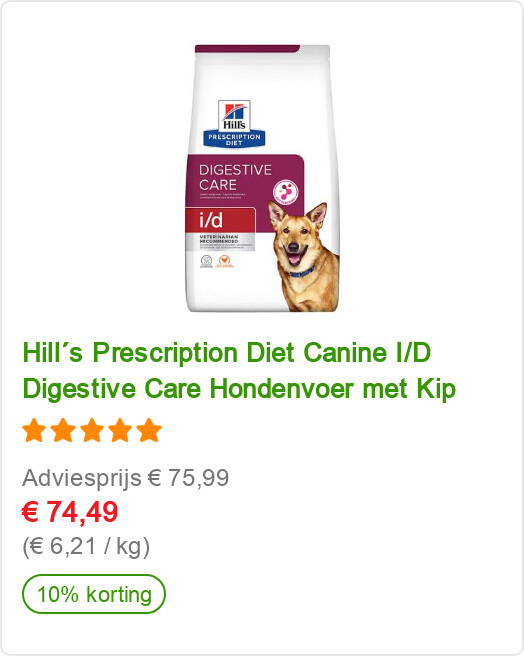Click the blue Prescription Diet banner

tap(234, 139)
